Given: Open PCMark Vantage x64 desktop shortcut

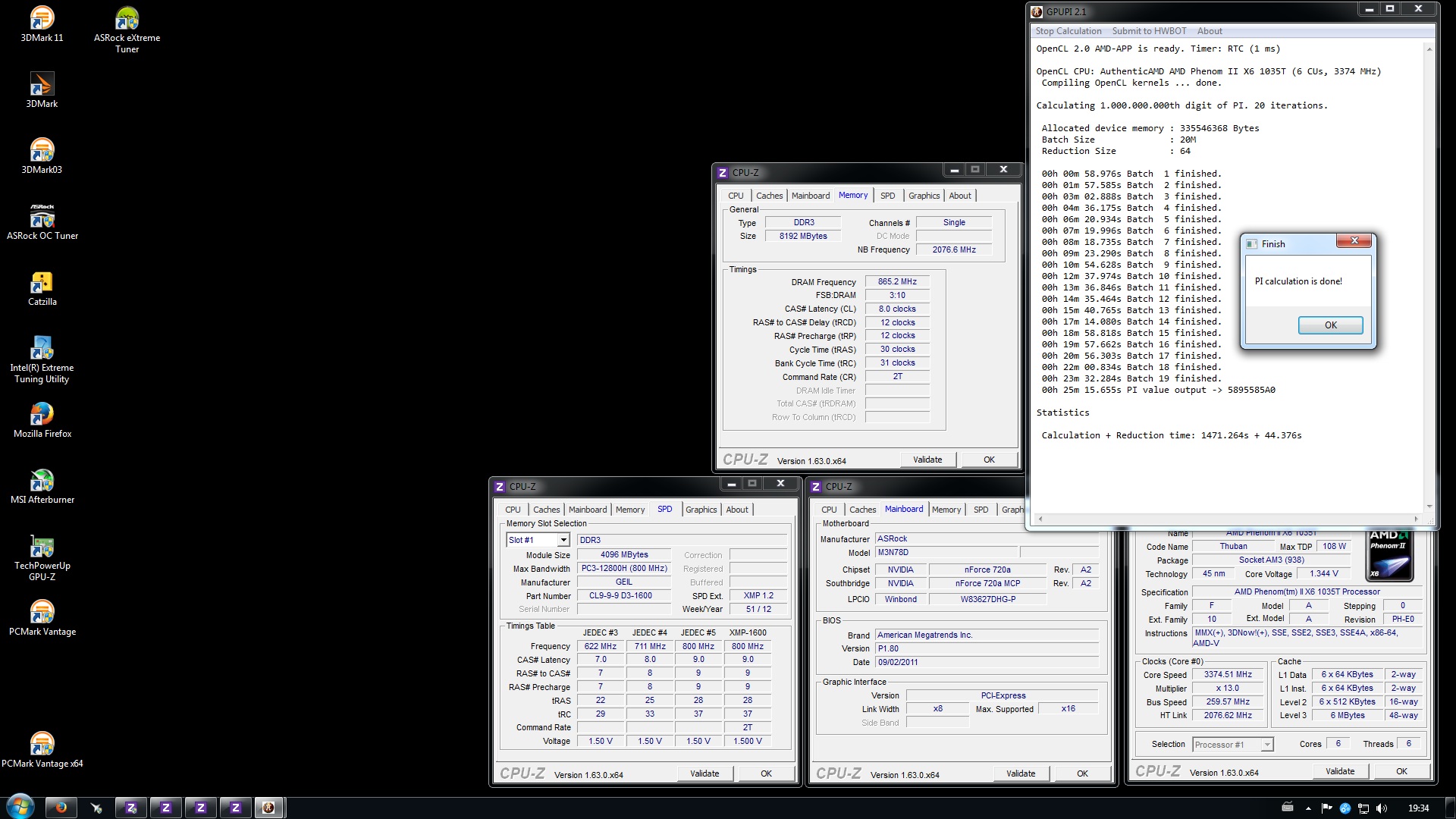Looking at the screenshot, I should pos(42,749).
